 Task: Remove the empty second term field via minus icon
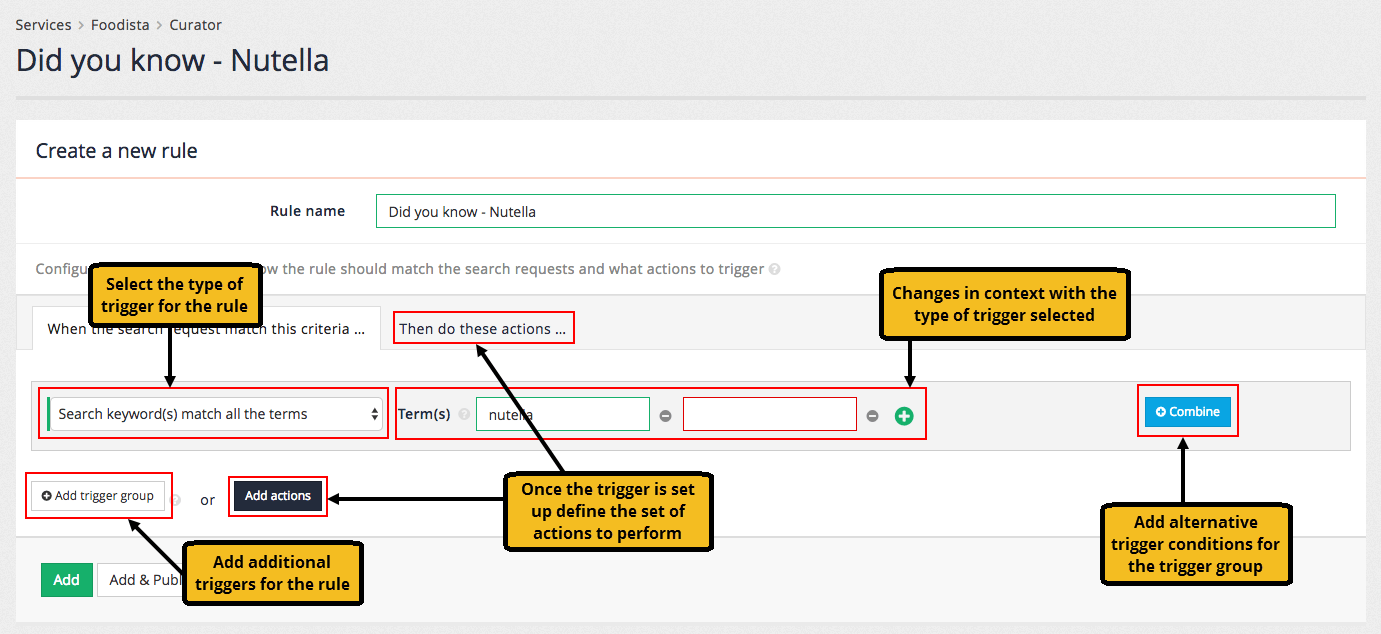872,416
